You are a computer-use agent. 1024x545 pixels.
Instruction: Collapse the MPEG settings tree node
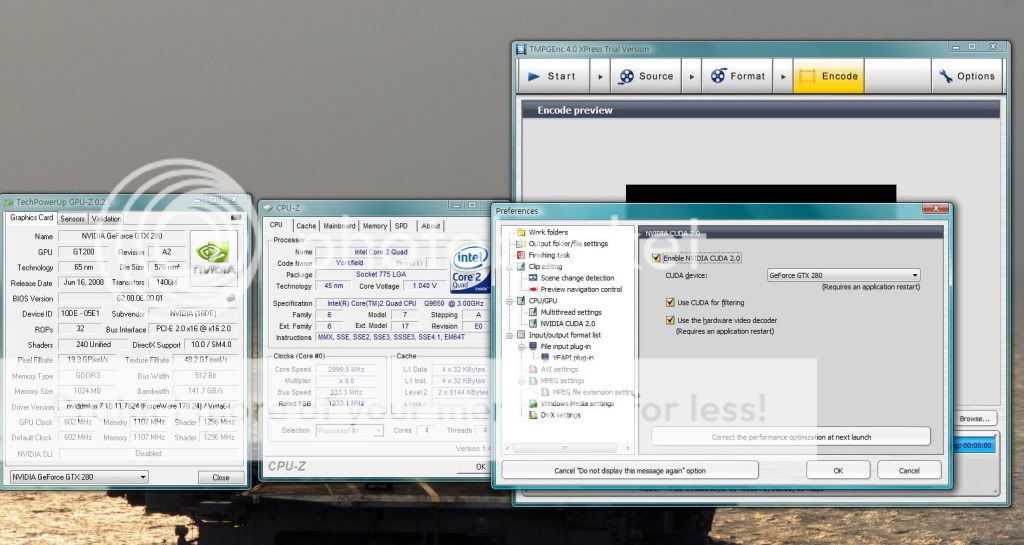point(521,381)
